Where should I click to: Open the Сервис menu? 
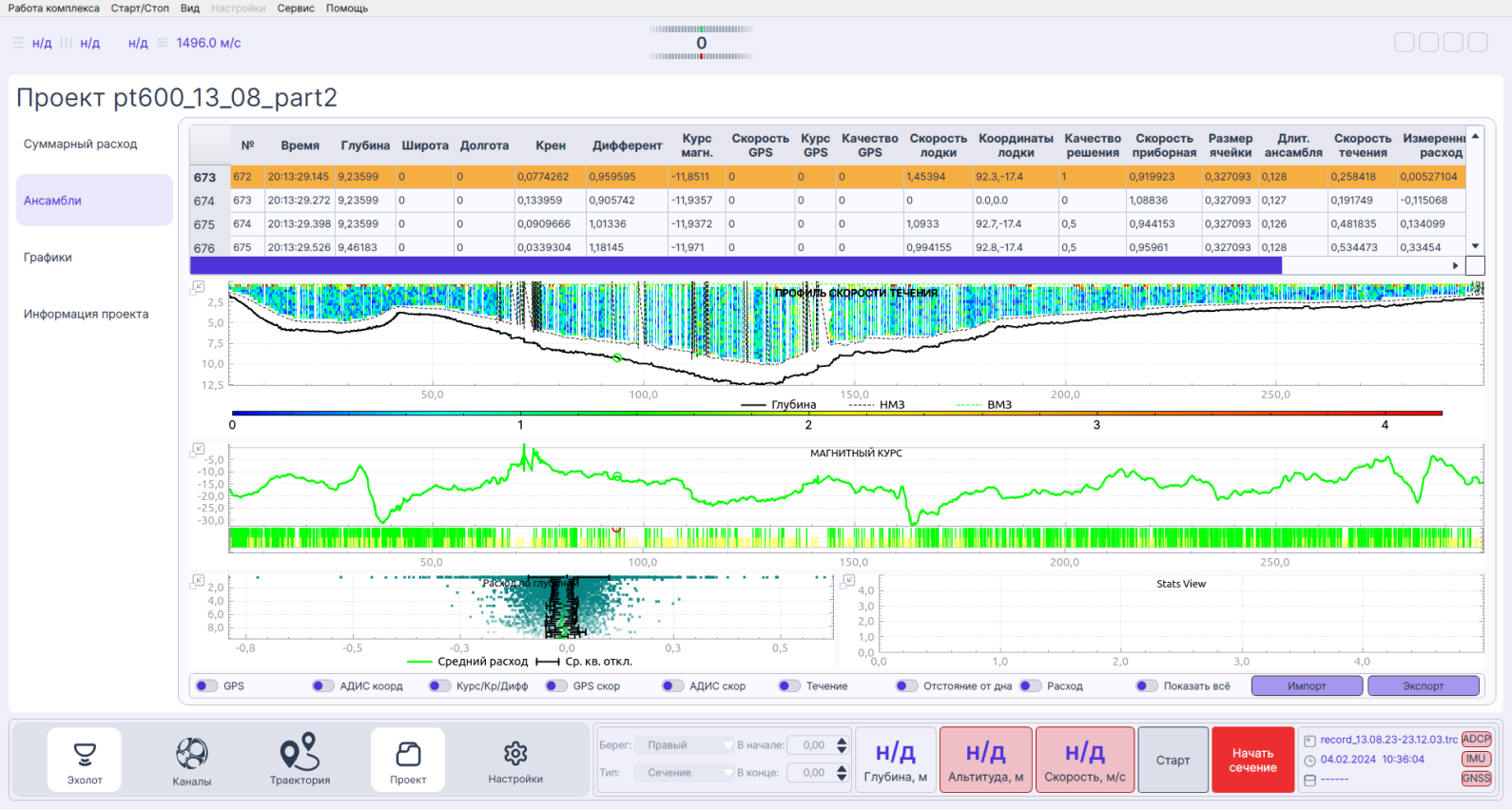click(296, 8)
